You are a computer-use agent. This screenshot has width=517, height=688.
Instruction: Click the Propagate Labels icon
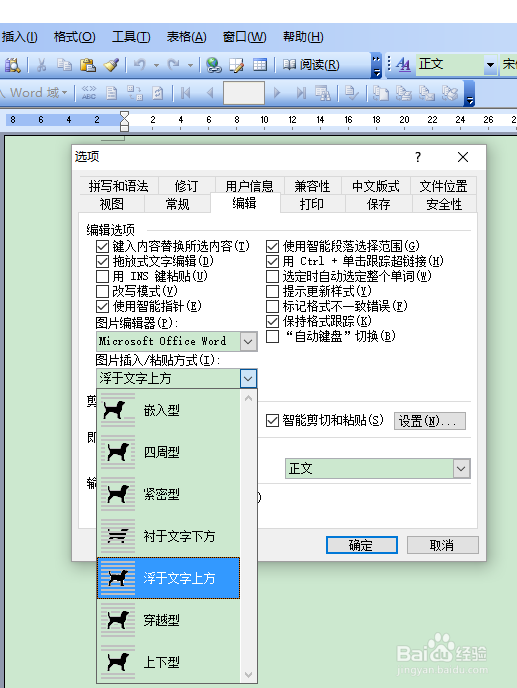click(158, 93)
